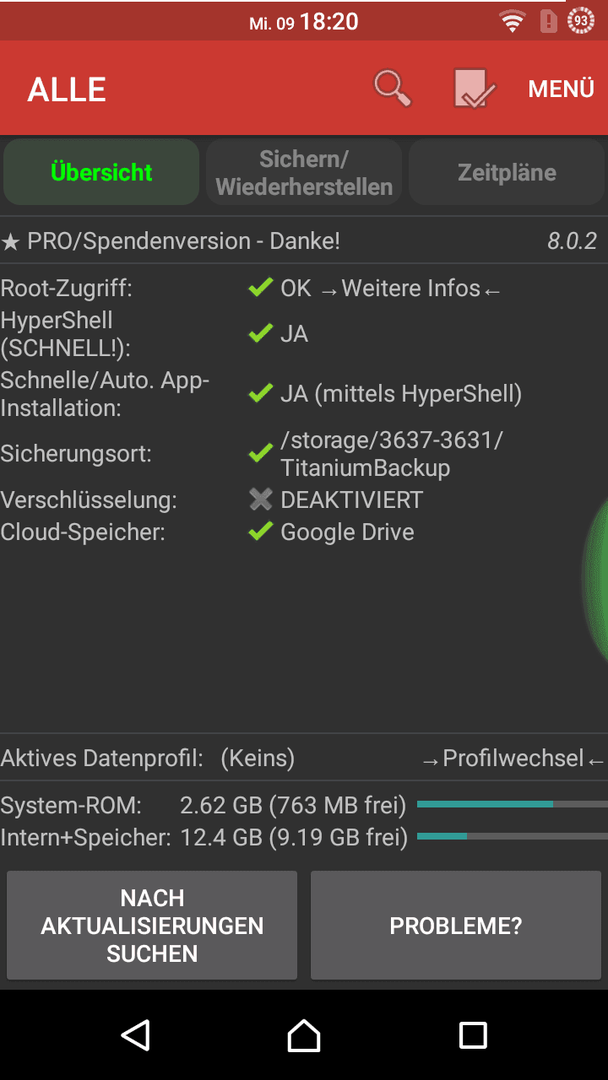Tap the recent apps square icon

(473, 1035)
